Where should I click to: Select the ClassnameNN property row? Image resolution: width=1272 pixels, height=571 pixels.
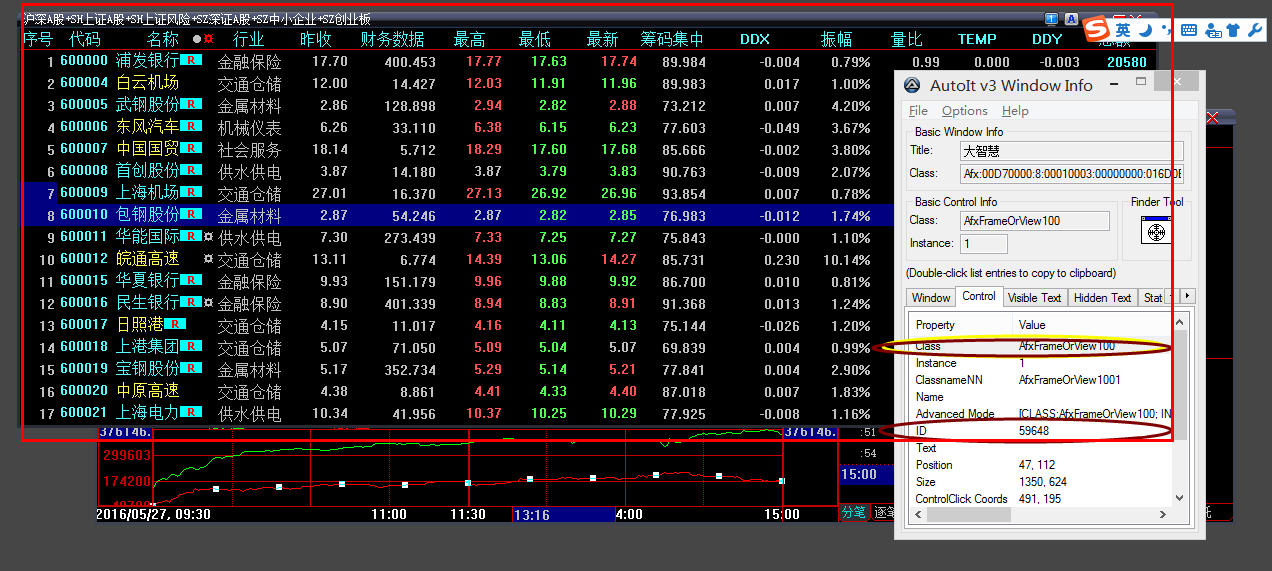coord(1040,380)
